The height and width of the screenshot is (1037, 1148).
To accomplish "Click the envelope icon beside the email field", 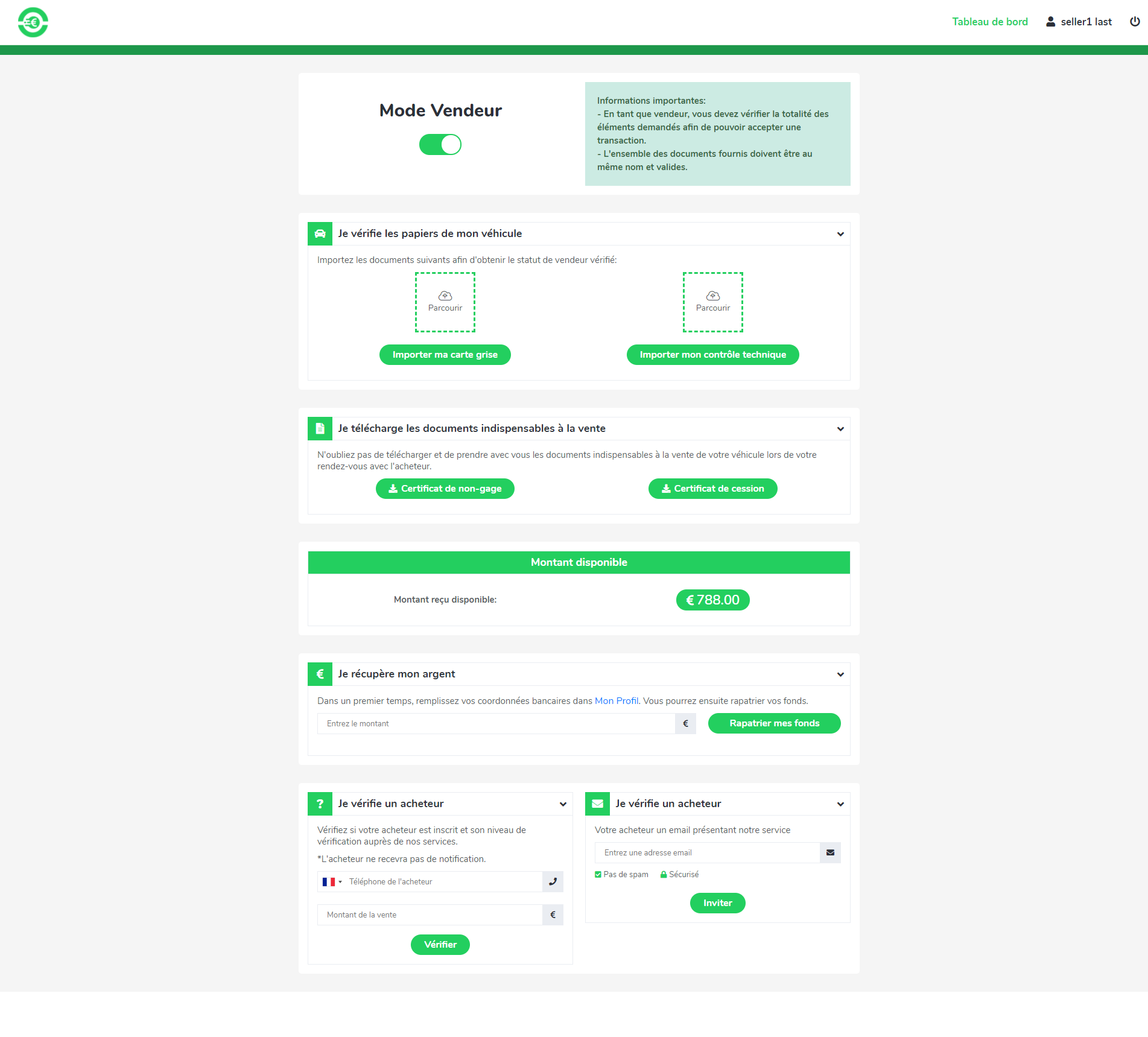I will click(830, 853).
